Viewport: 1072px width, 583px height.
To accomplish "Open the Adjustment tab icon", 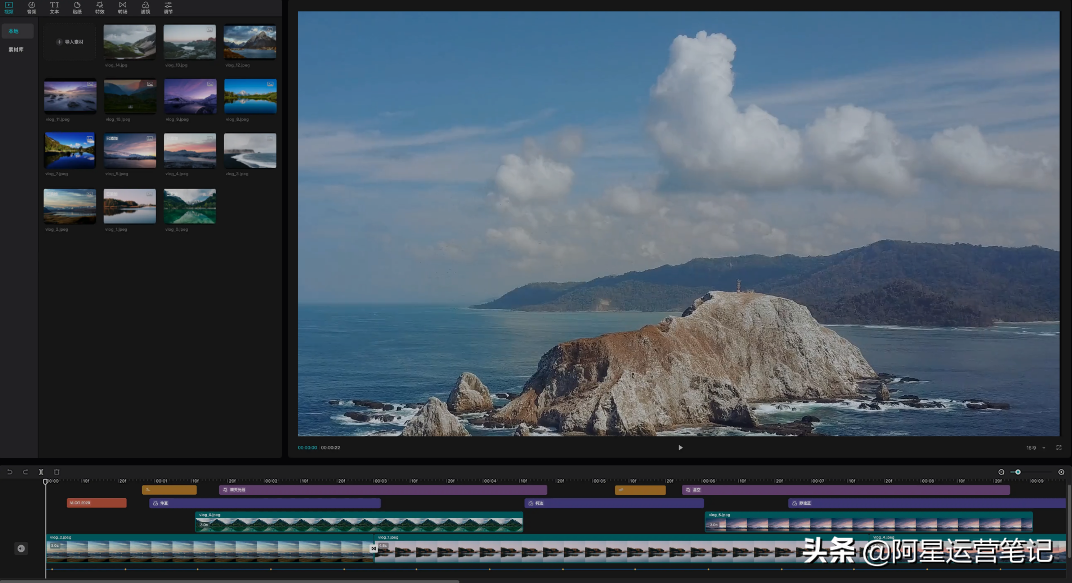I will (x=168, y=8).
